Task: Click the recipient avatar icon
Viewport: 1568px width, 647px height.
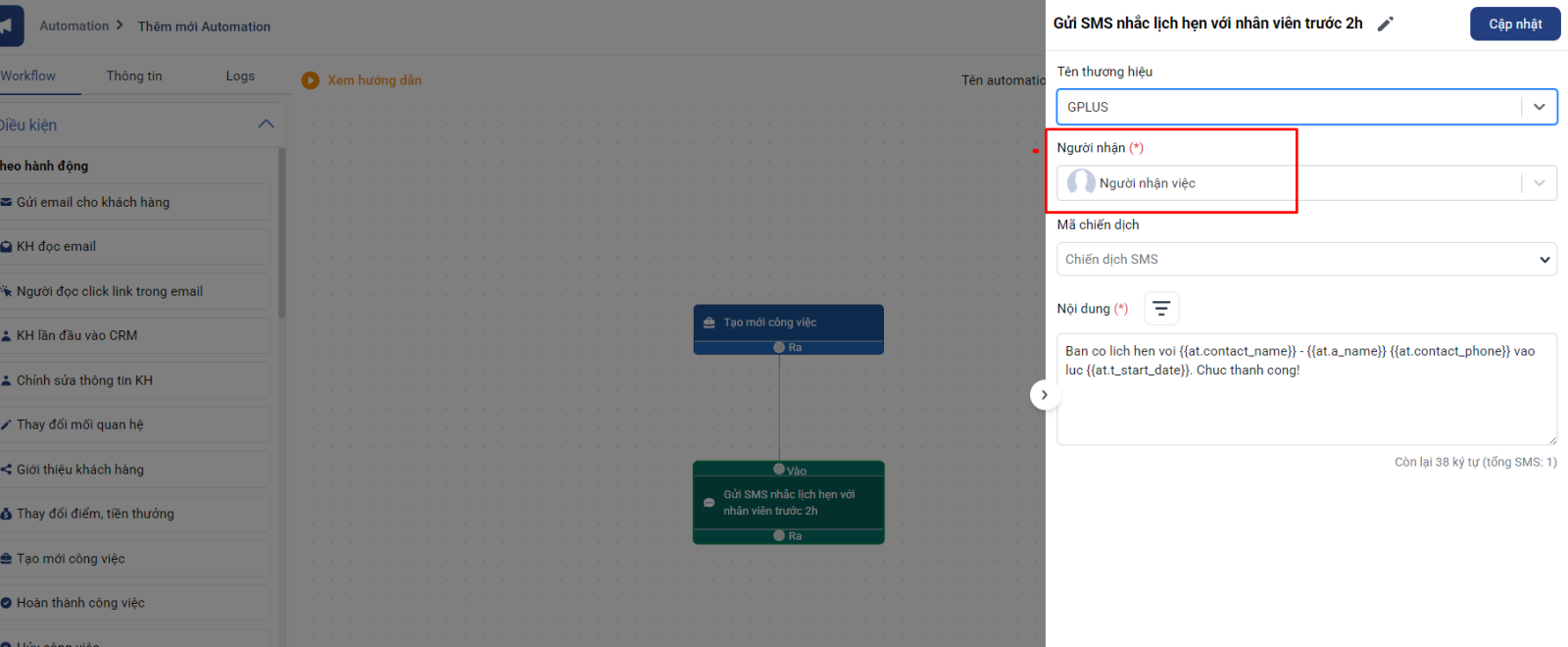Action: click(1081, 182)
